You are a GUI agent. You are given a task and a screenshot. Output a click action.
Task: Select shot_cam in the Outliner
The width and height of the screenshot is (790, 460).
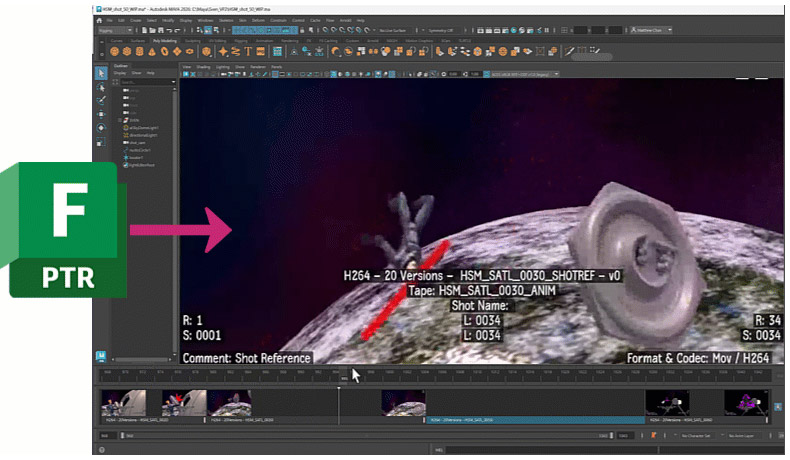pos(137,141)
